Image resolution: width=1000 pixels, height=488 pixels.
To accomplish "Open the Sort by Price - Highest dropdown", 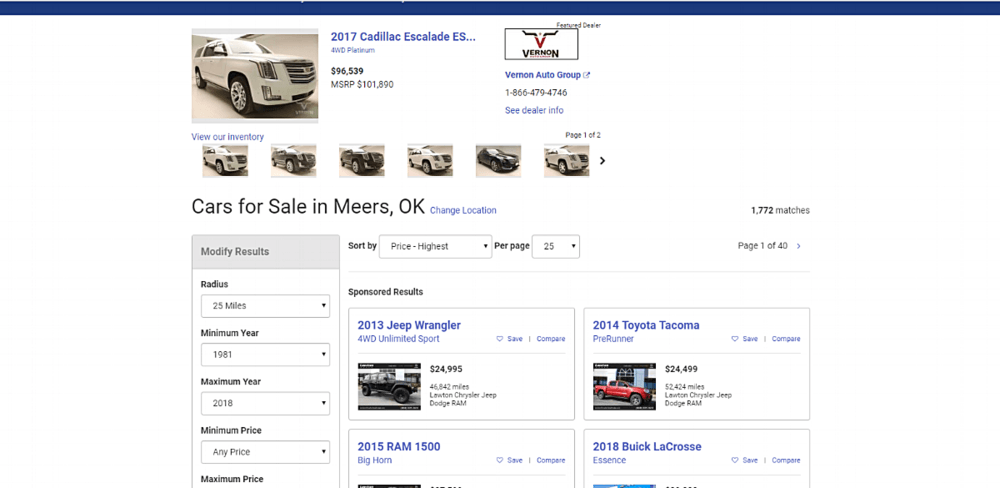I will (436, 246).
